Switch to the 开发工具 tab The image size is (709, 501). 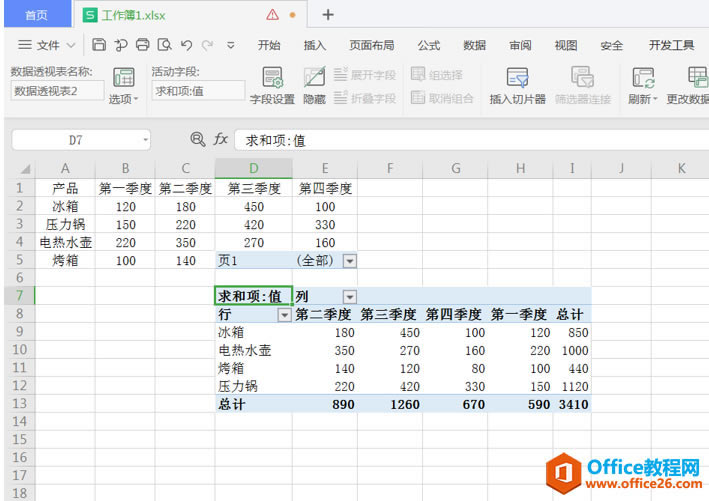(x=671, y=45)
